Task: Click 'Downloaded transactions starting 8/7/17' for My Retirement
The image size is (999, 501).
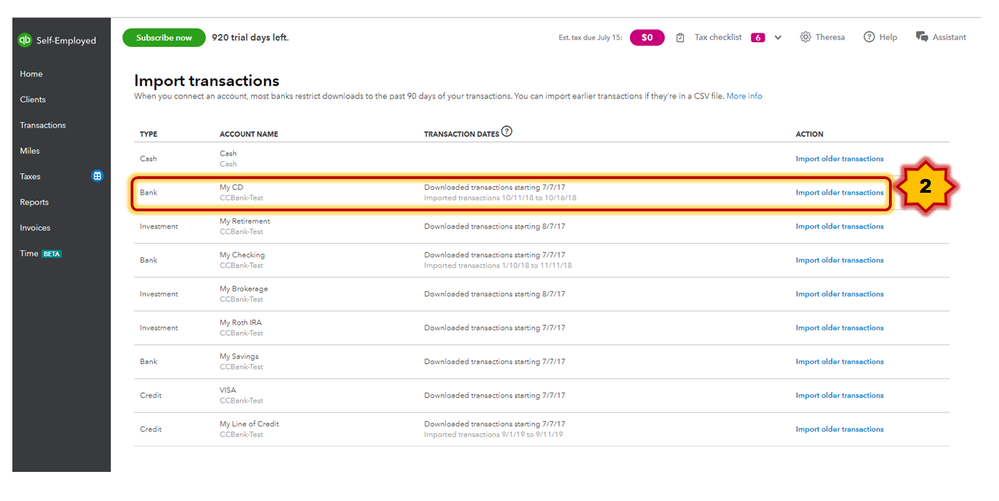Action: coord(494,226)
